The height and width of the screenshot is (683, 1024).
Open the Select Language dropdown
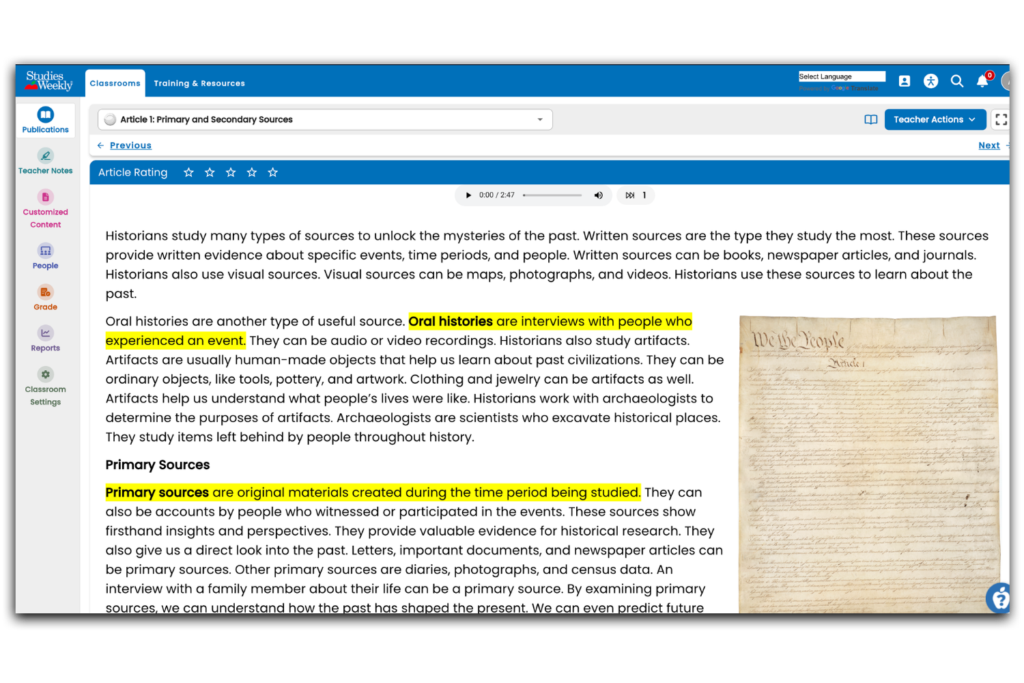coord(841,76)
